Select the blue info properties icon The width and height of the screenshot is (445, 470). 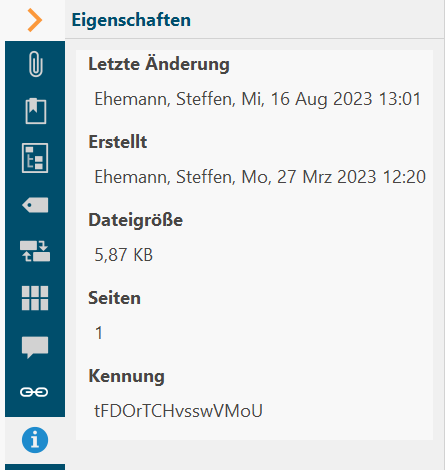pos(35,440)
